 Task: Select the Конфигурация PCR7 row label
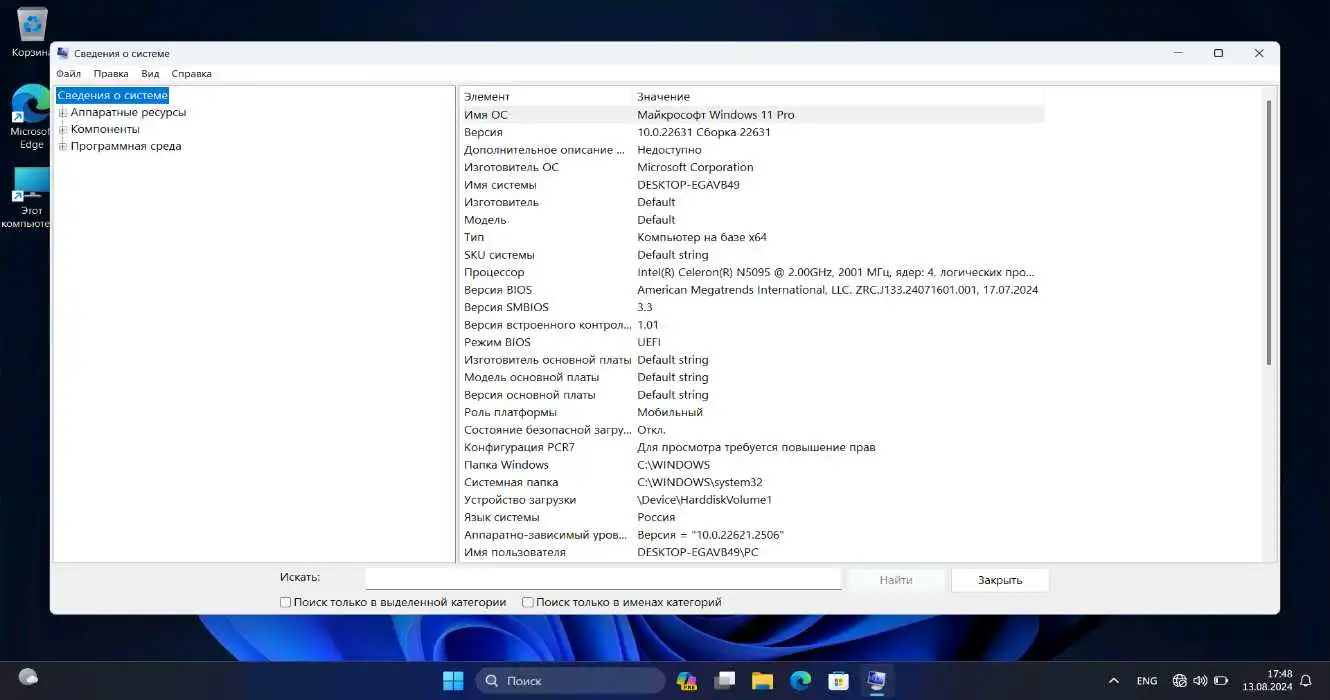[519, 447]
